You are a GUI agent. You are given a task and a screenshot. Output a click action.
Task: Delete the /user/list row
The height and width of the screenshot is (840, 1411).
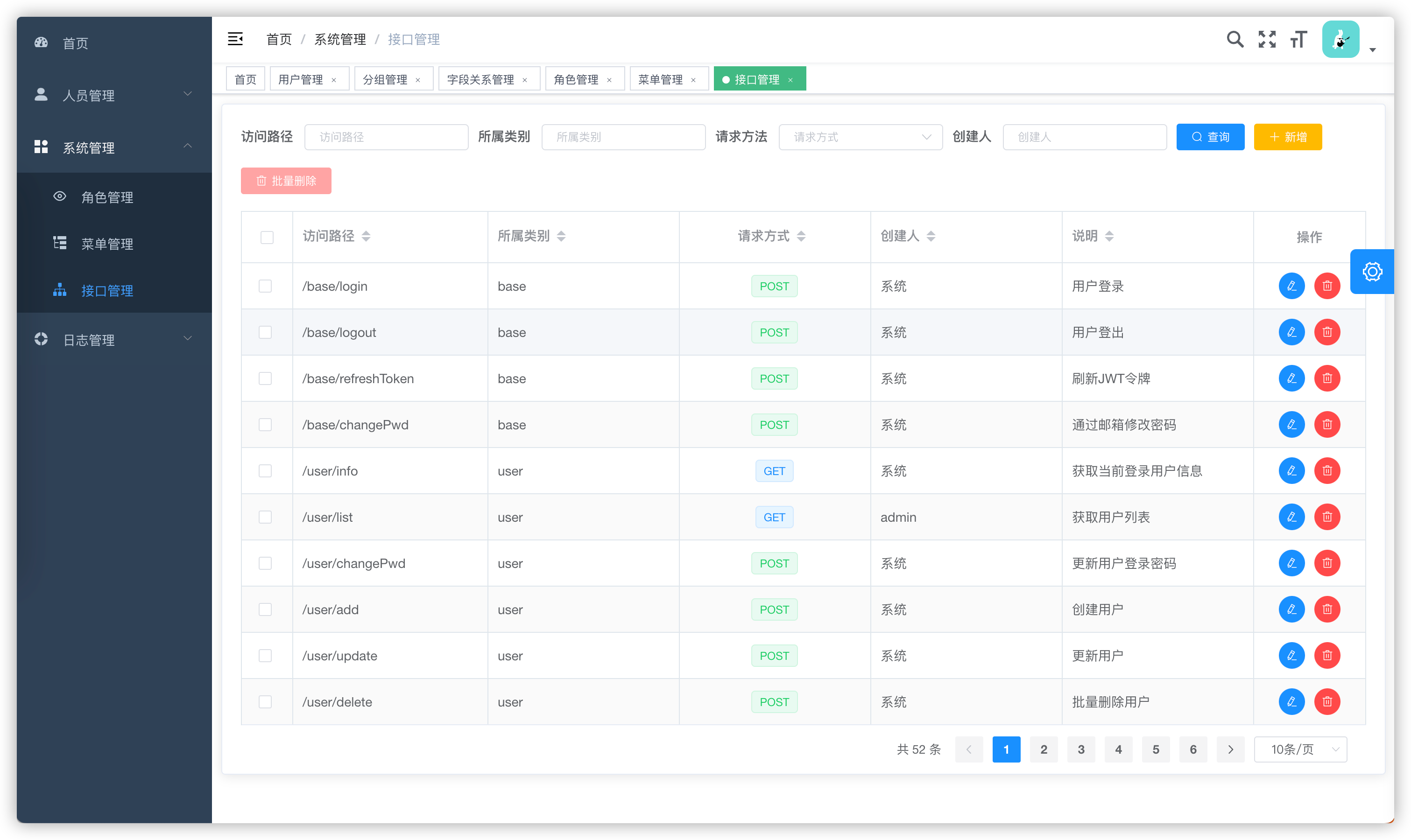(x=1326, y=517)
